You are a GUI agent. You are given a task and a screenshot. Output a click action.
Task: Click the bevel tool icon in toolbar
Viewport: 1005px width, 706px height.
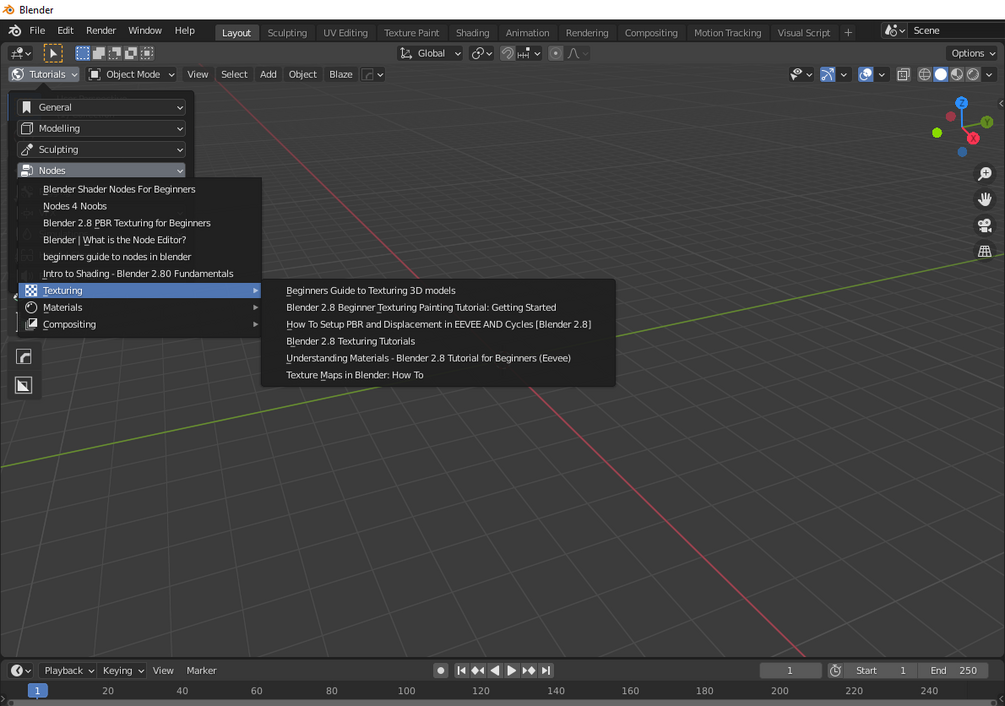[x=24, y=357]
